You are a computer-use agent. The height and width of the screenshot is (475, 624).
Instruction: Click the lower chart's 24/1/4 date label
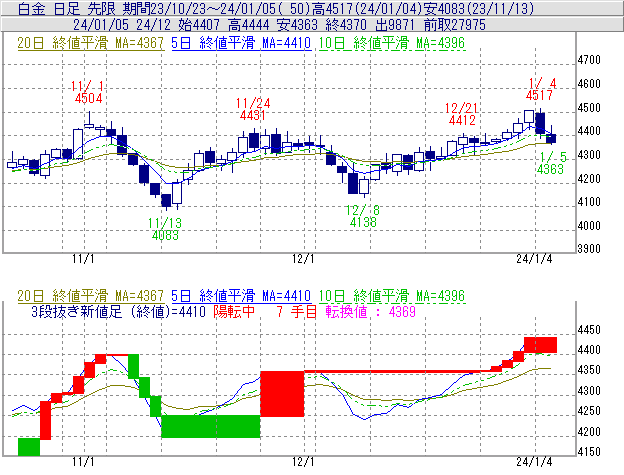tap(534, 461)
